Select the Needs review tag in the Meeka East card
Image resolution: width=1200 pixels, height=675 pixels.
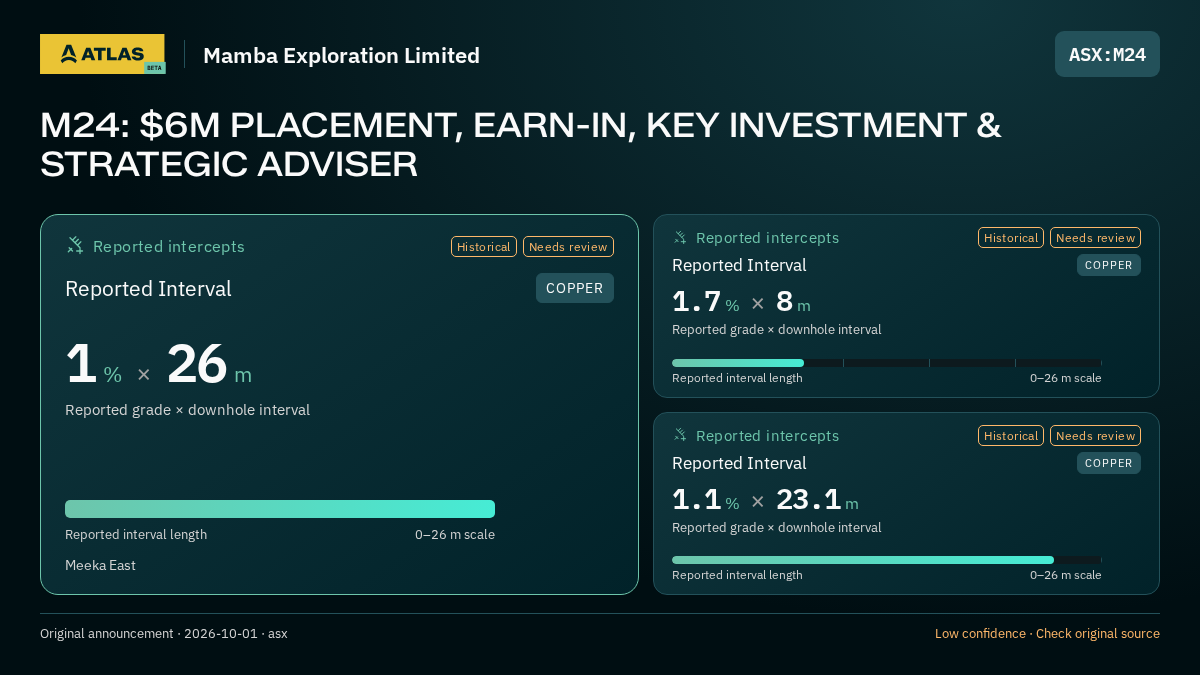(568, 246)
